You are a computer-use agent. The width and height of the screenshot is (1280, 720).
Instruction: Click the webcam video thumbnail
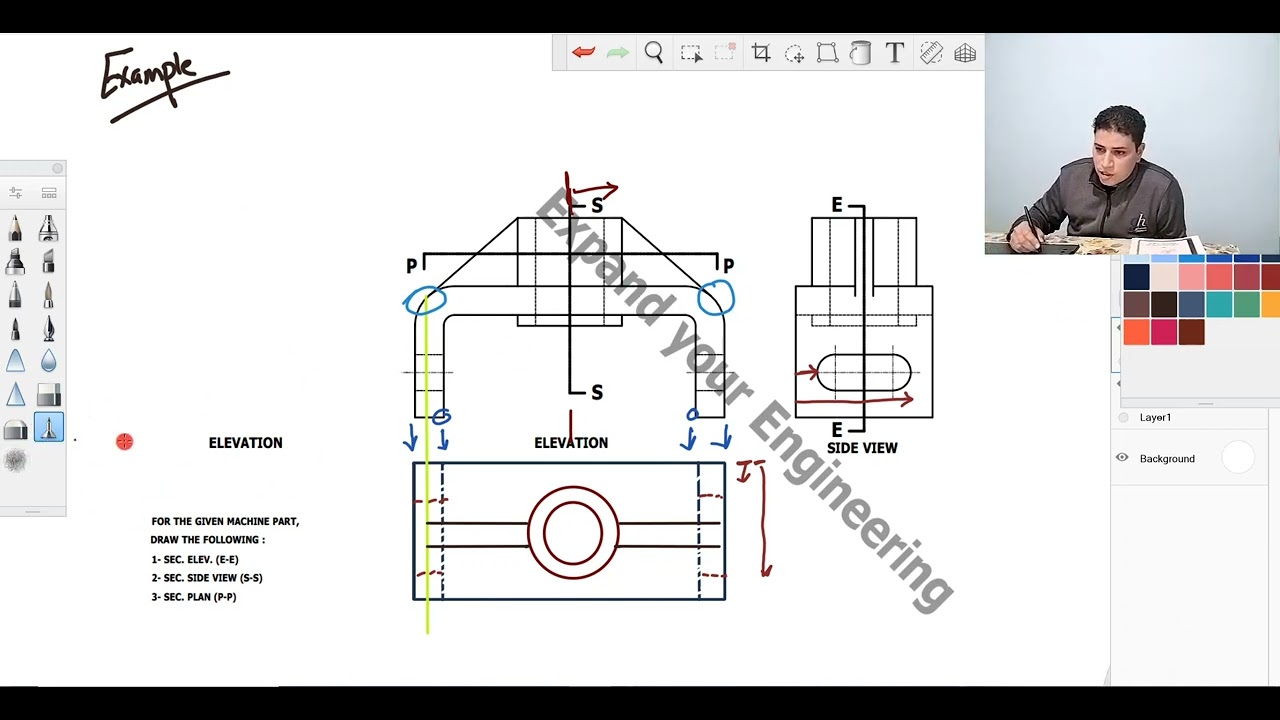click(1132, 144)
